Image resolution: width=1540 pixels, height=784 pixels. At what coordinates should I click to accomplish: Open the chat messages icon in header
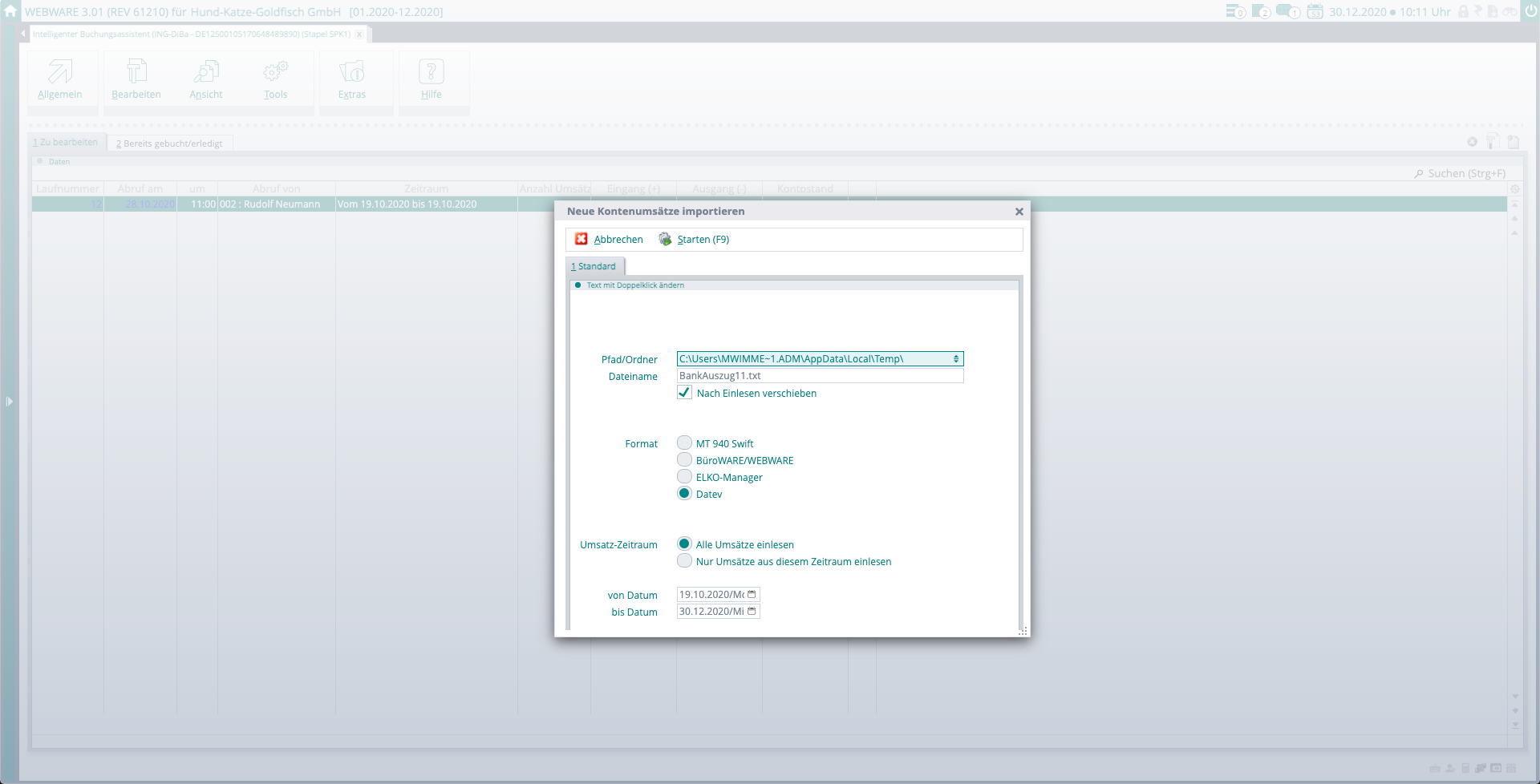[x=1287, y=11]
